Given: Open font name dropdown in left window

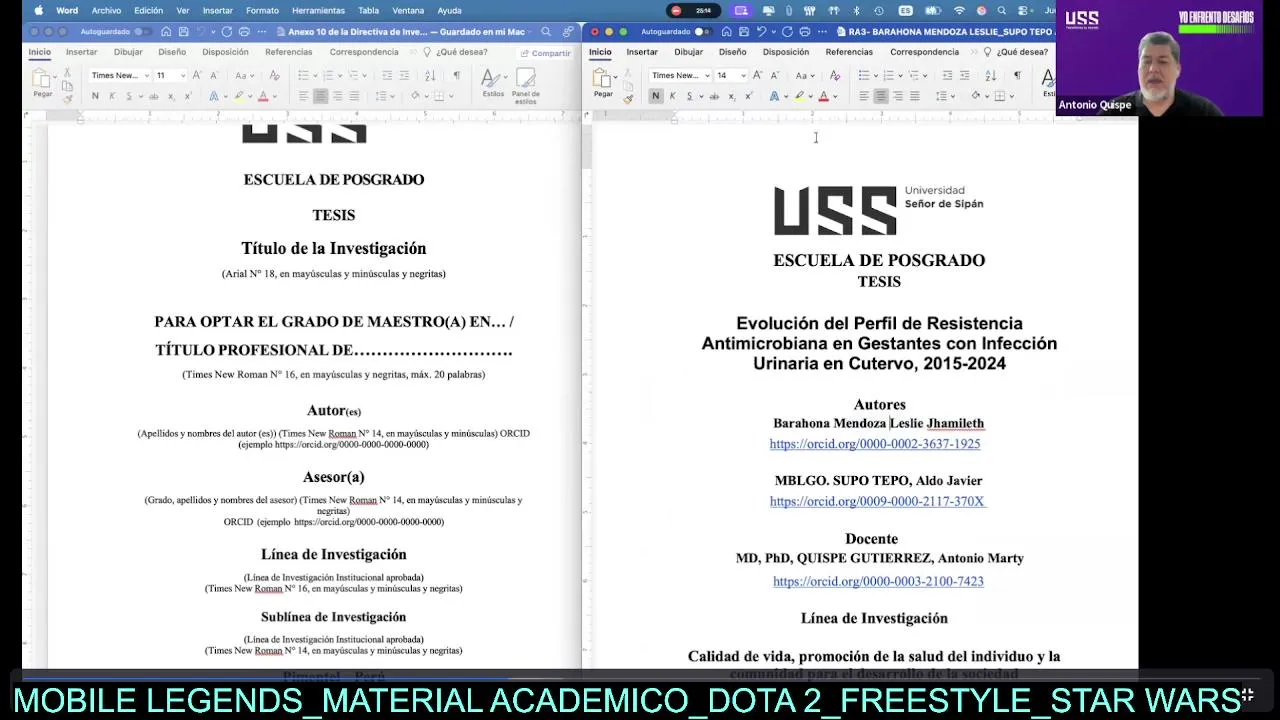Looking at the screenshot, I should pos(146,75).
